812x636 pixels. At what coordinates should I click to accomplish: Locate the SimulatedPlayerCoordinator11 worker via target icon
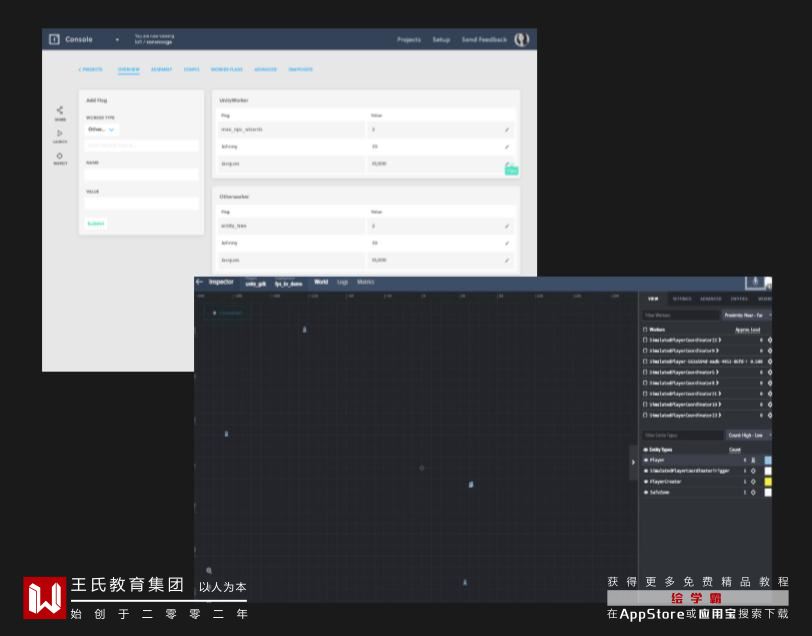click(x=770, y=340)
